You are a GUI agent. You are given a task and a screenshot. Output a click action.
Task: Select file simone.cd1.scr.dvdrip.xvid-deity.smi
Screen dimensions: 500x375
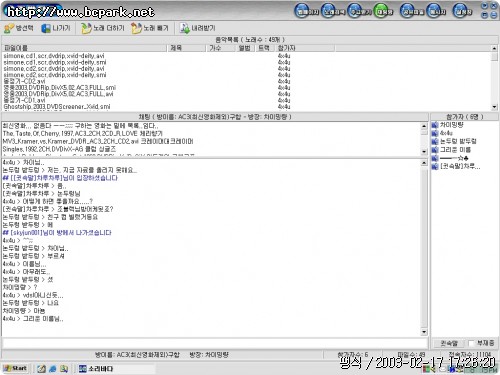click(x=55, y=62)
